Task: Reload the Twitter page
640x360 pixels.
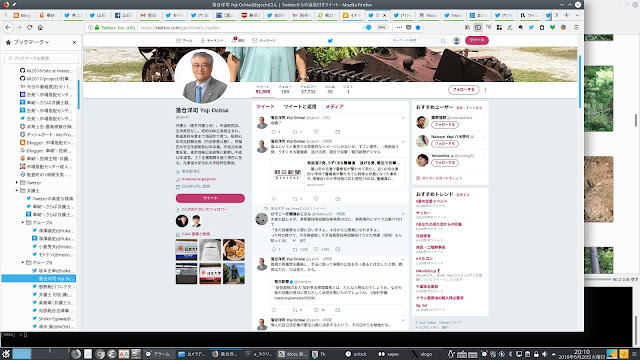Action: pyautogui.click(x=29, y=27)
